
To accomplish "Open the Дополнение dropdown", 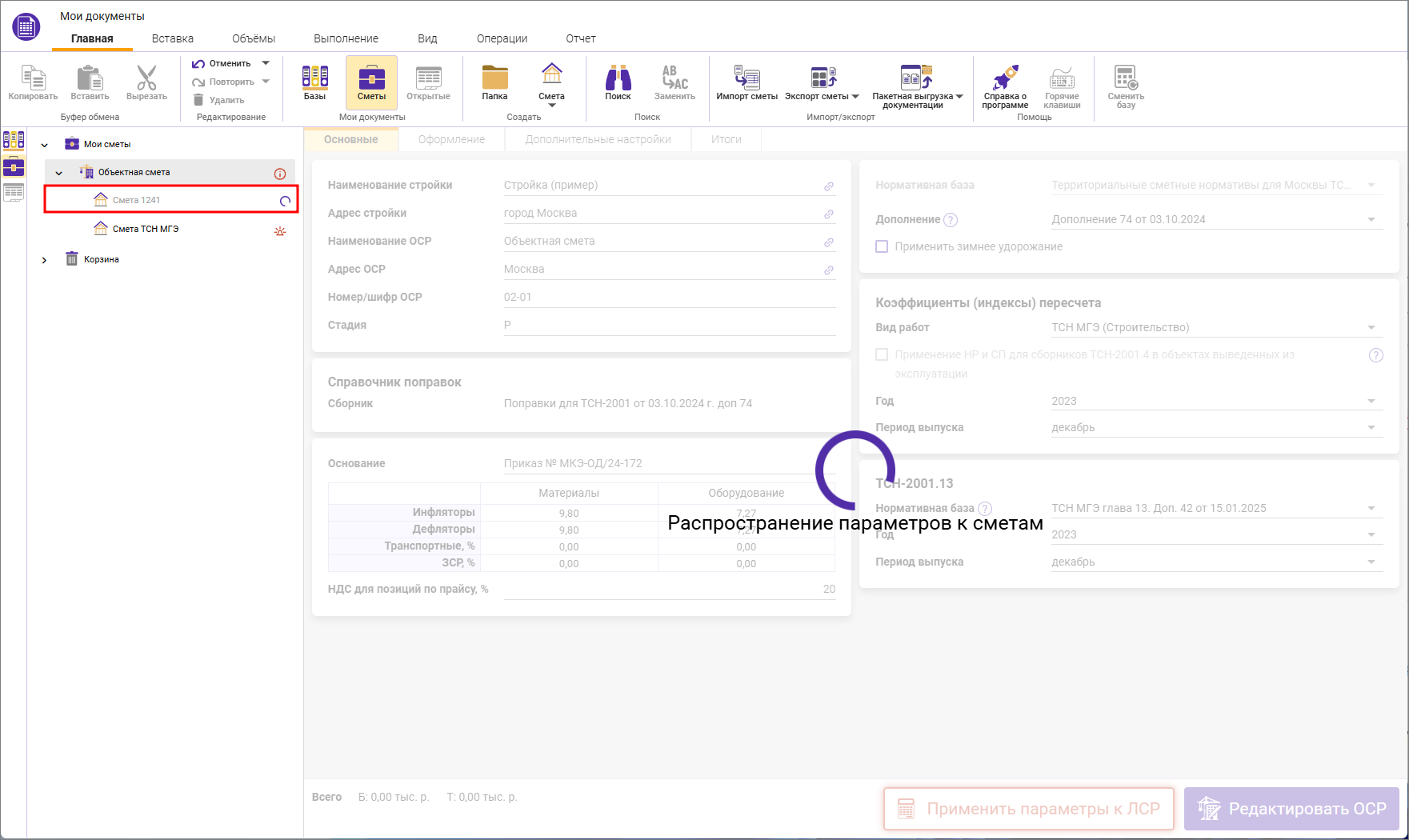I will 1371,218.
